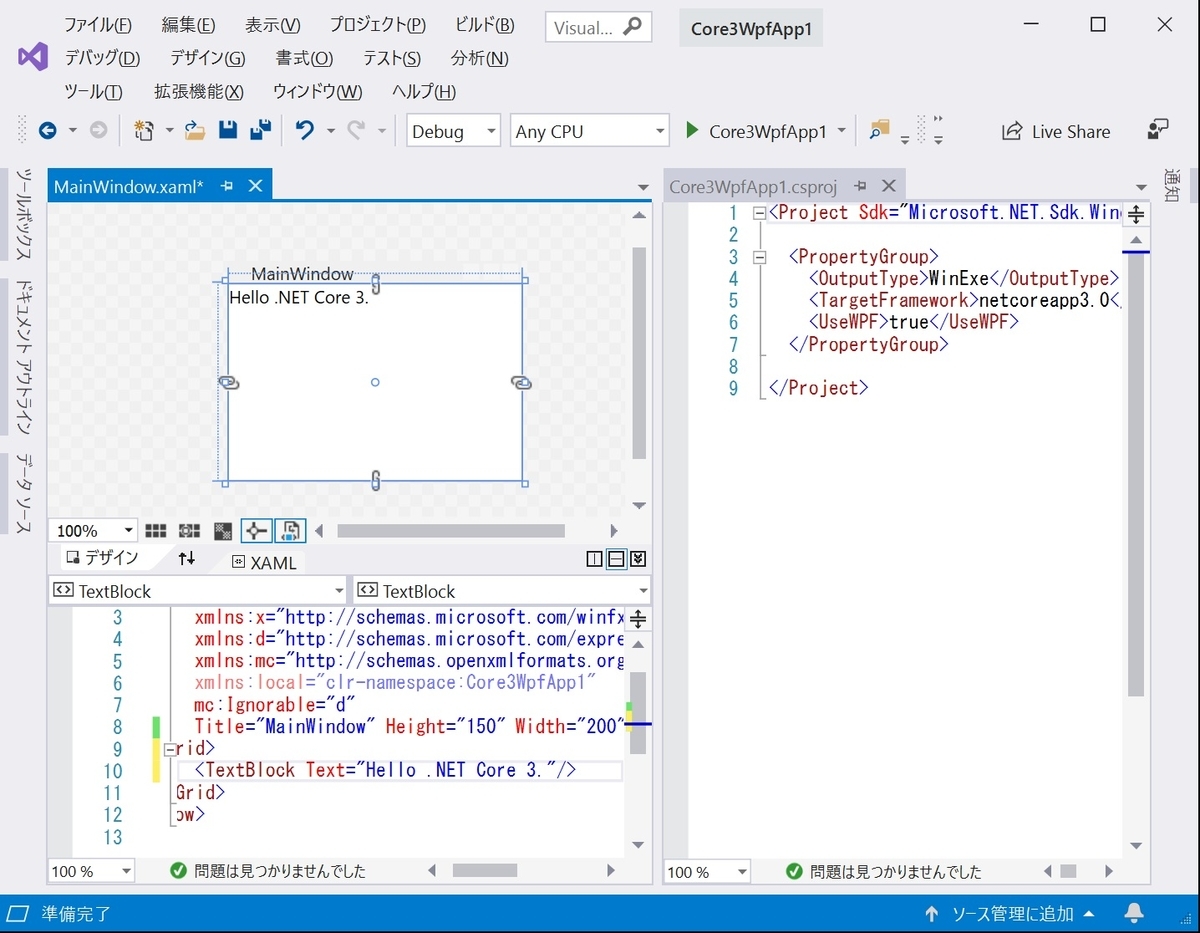Open the プロジェクト(P) menu
Viewport: 1200px width, 933px height.
click(x=377, y=25)
